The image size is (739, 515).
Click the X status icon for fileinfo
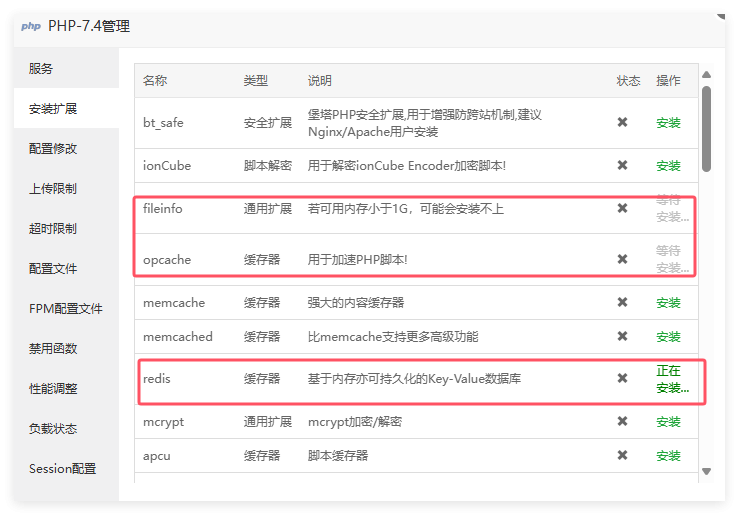(622, 208)
